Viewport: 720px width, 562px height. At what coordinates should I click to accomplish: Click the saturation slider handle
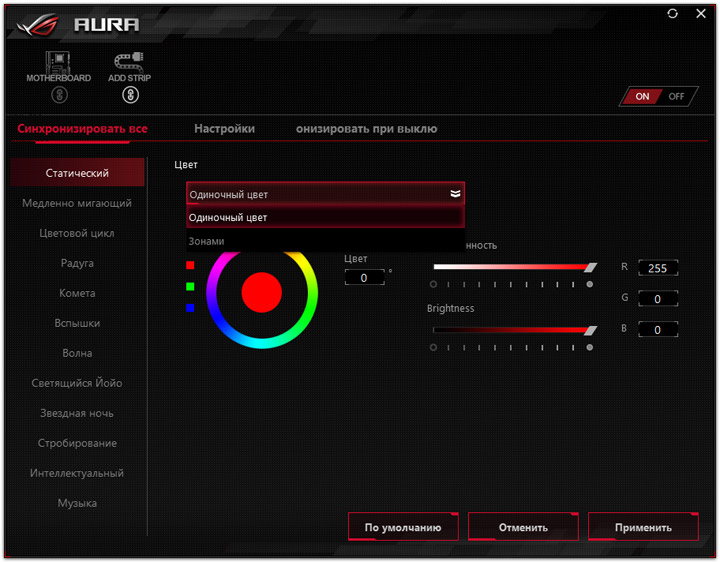(x=591, y=267)
